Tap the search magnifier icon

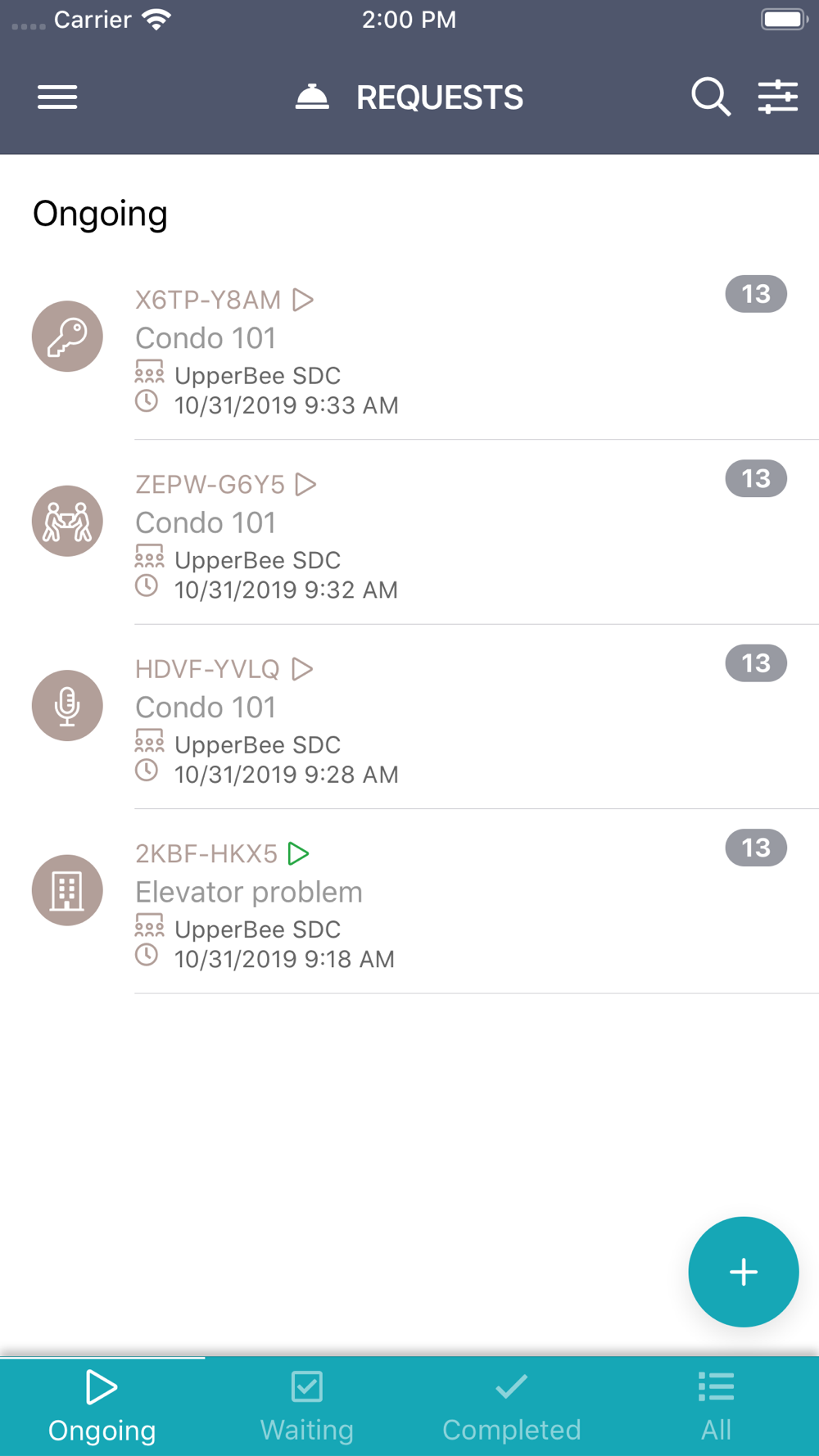[x=710, y=97]
